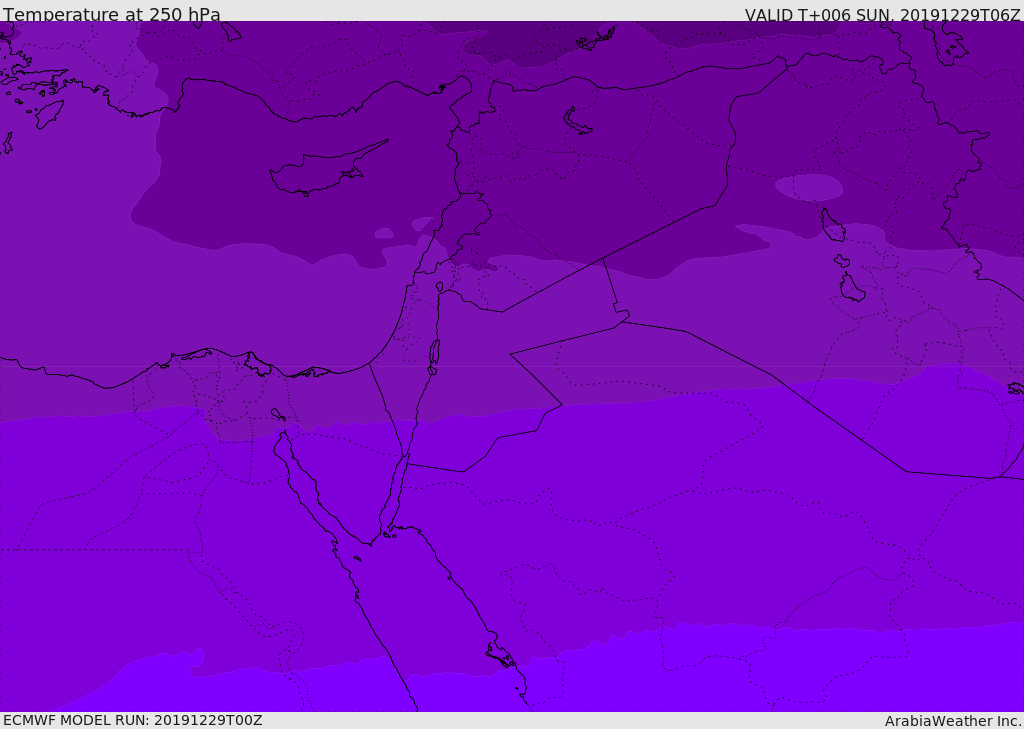Click the small light oval temperature patch in Iraq
This screenshot has width=1024, height=729.
808,187
